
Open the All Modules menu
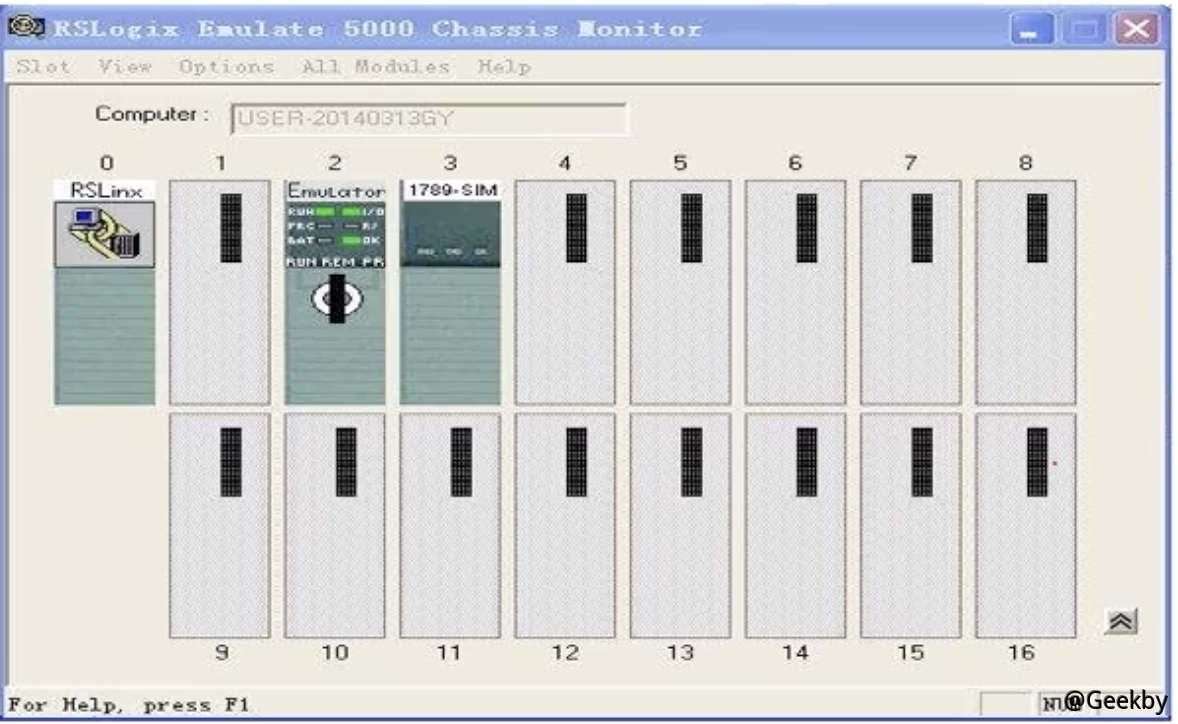click(375, 67)
